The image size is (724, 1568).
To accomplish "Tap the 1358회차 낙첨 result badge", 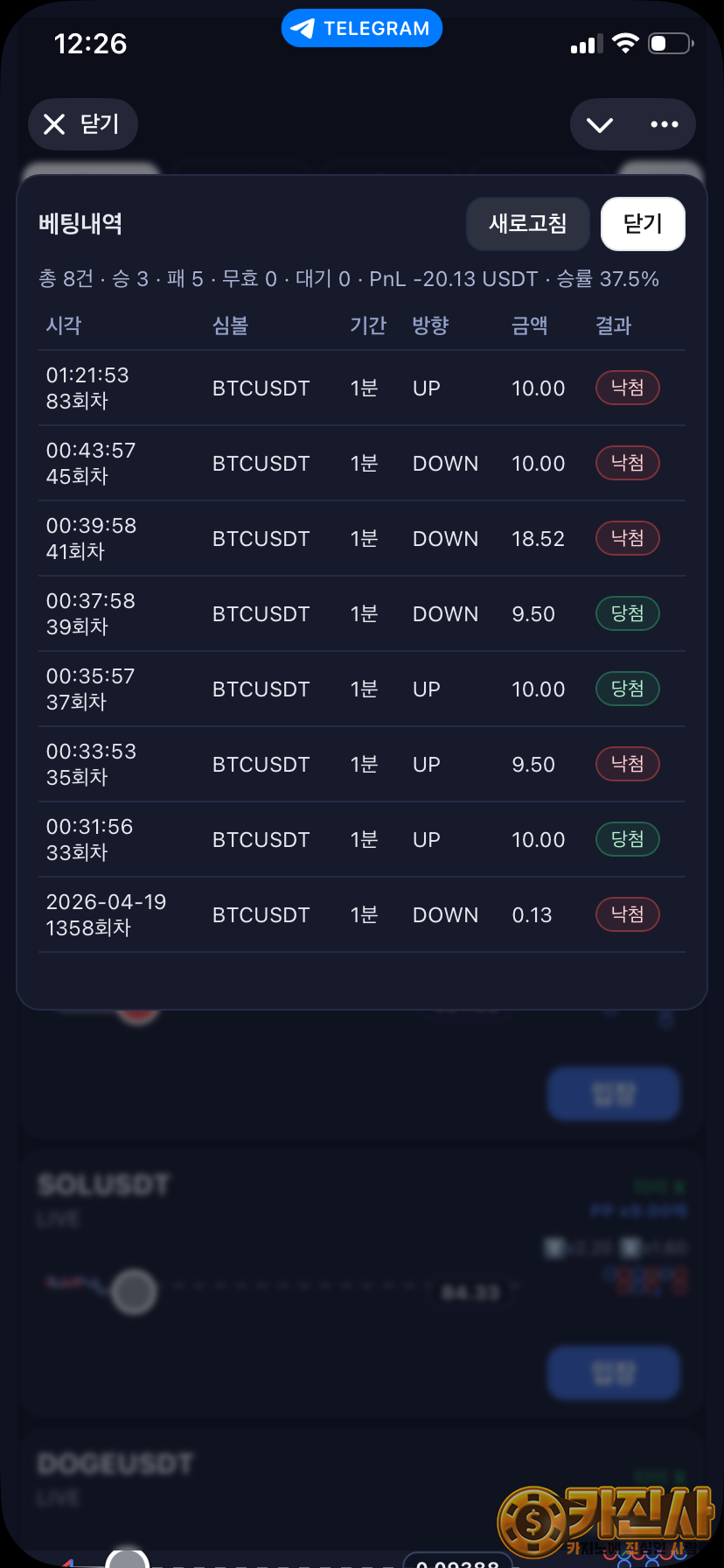I will coord(627,914).
